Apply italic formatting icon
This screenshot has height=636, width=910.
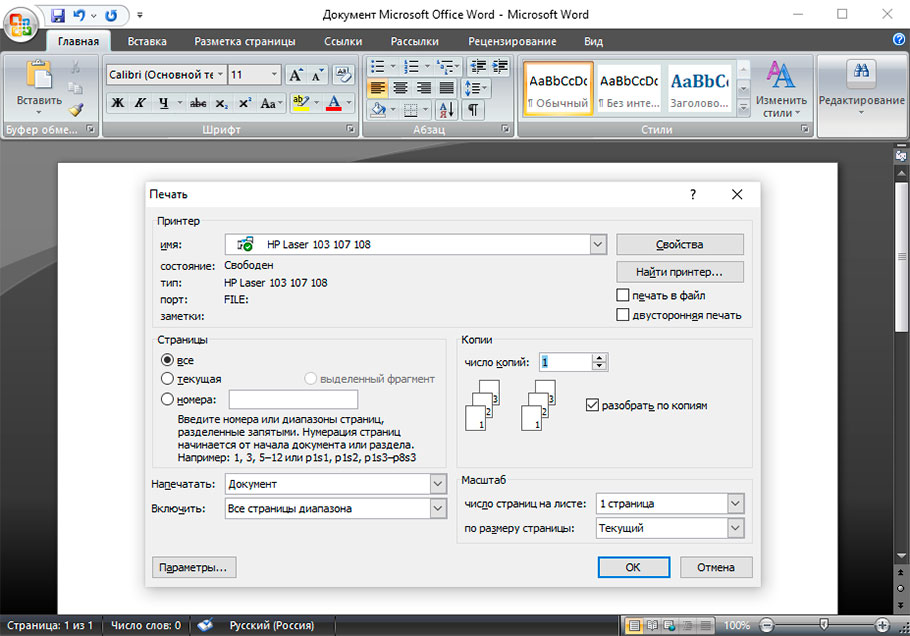click(140, 103)
